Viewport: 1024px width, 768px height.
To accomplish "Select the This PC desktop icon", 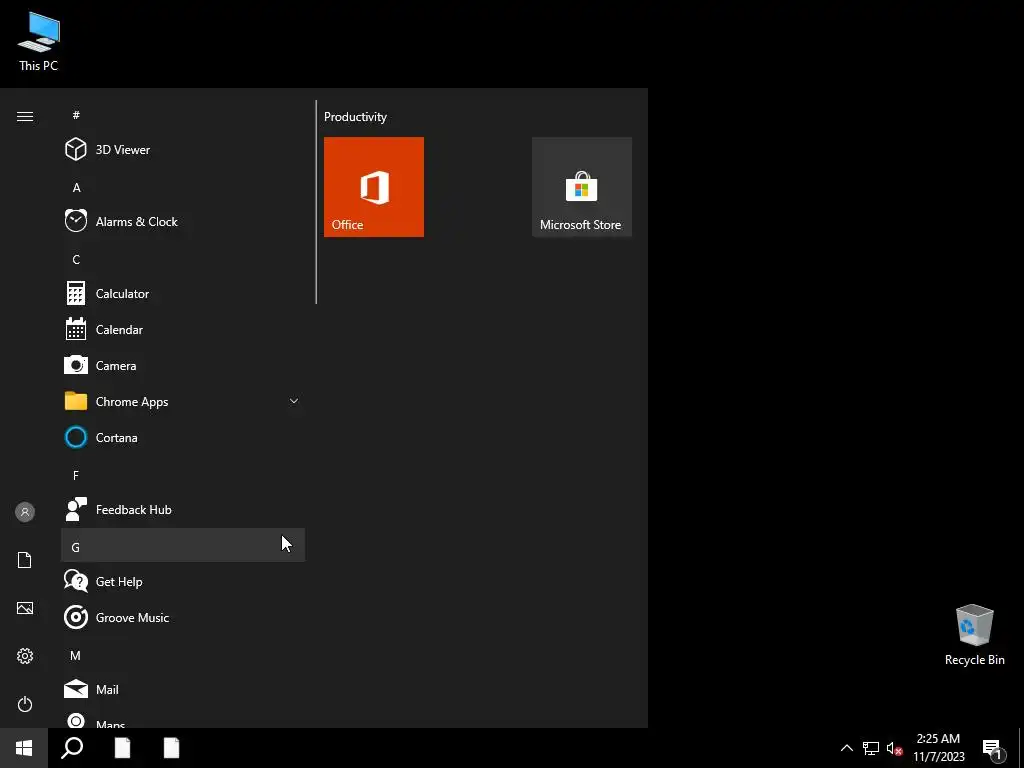I will [x=39, y=40].
